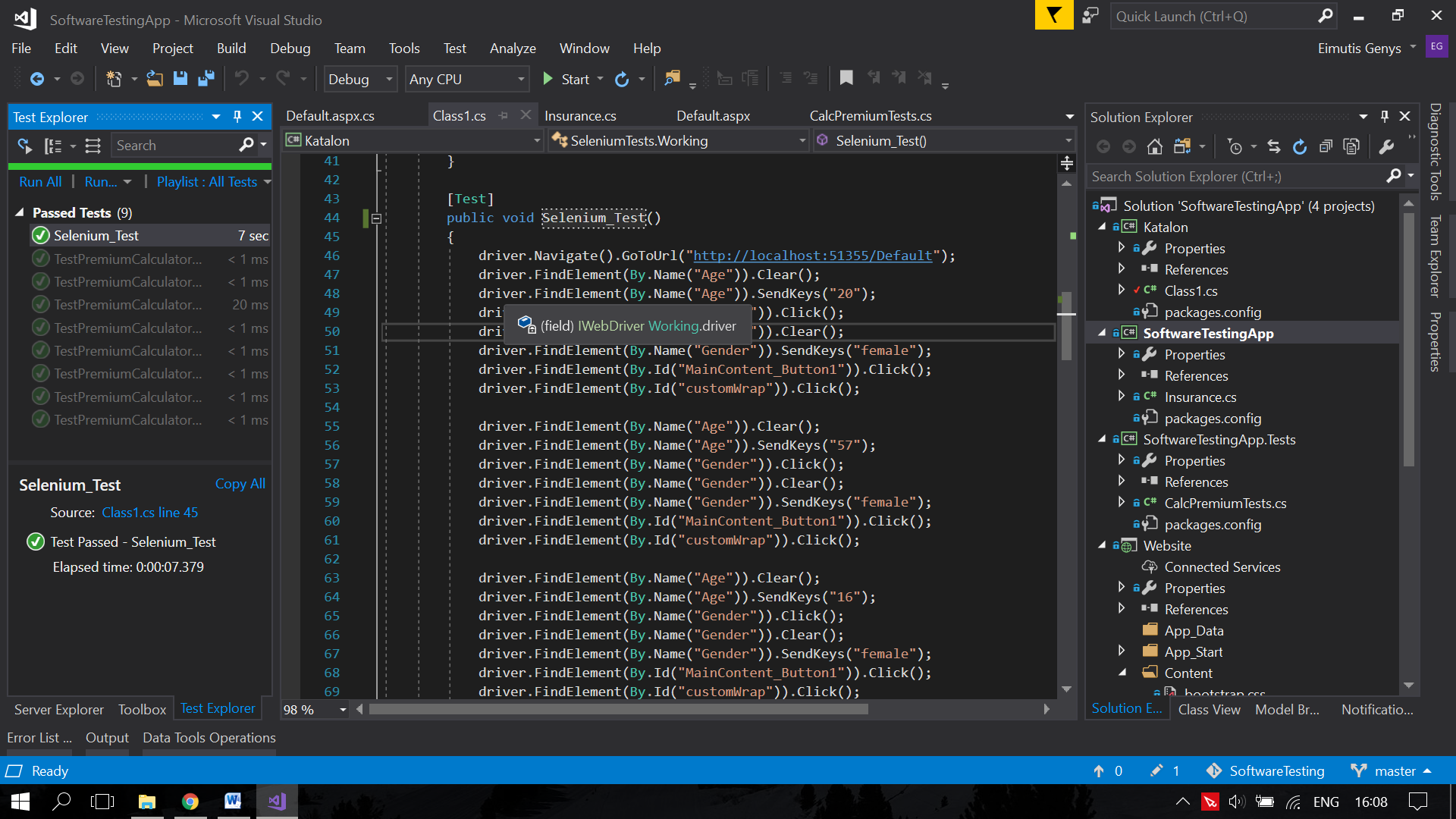1456x819 pixels.
Task: Open the Error List tab
Action: (x=39, y=738)
